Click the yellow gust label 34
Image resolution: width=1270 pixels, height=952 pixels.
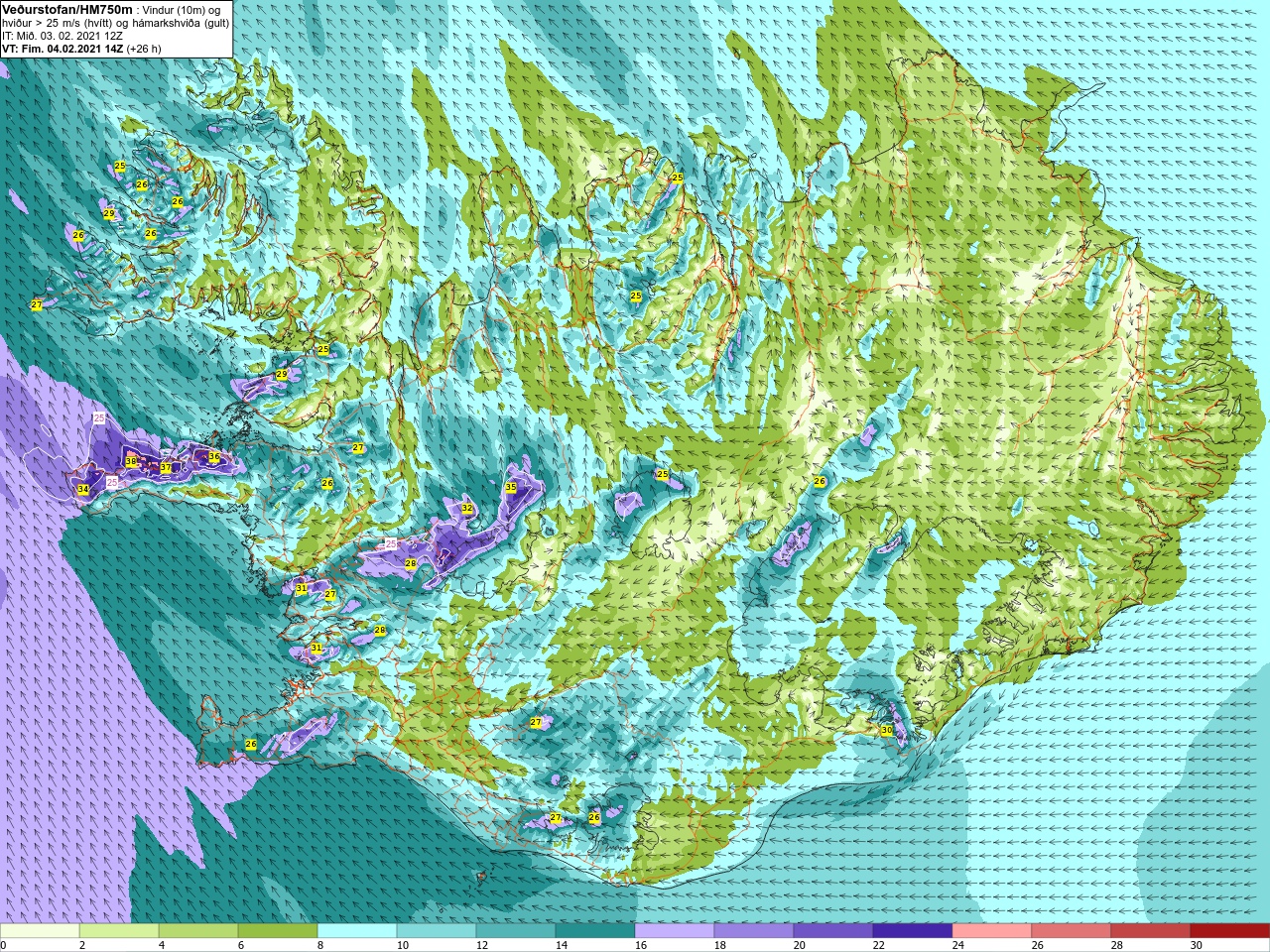(83, 490)
